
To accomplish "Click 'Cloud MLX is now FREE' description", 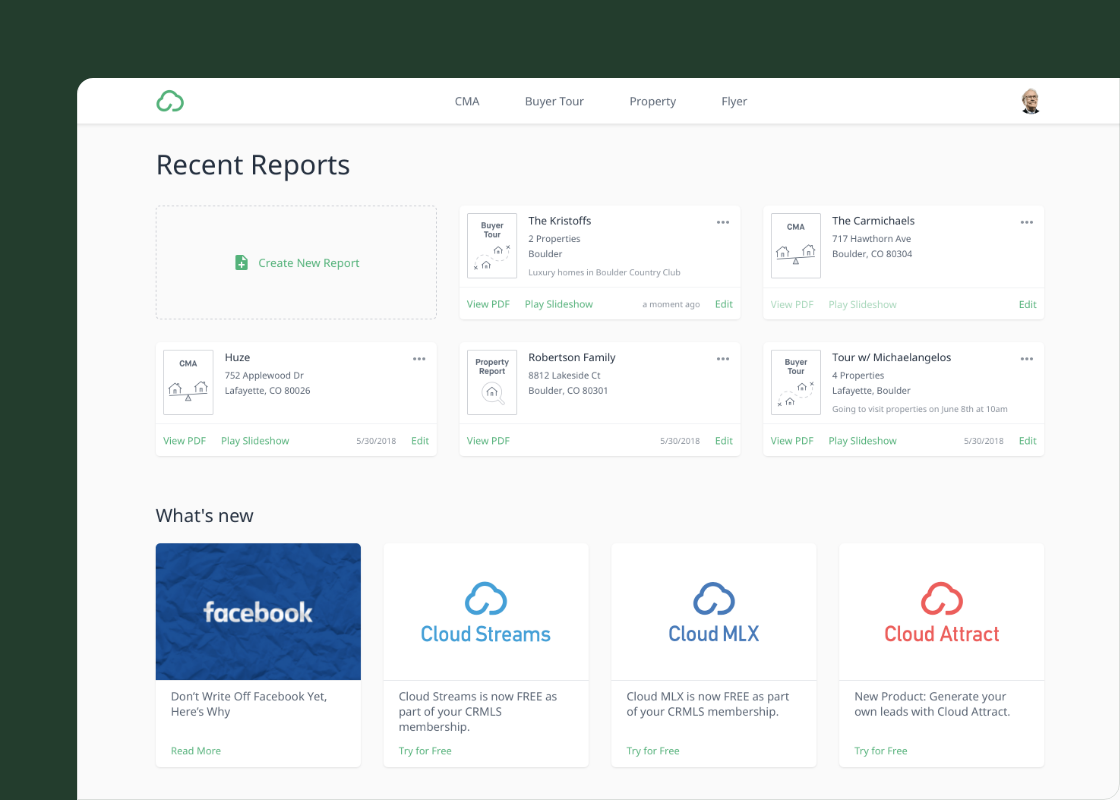I will (x=708, y=704).
